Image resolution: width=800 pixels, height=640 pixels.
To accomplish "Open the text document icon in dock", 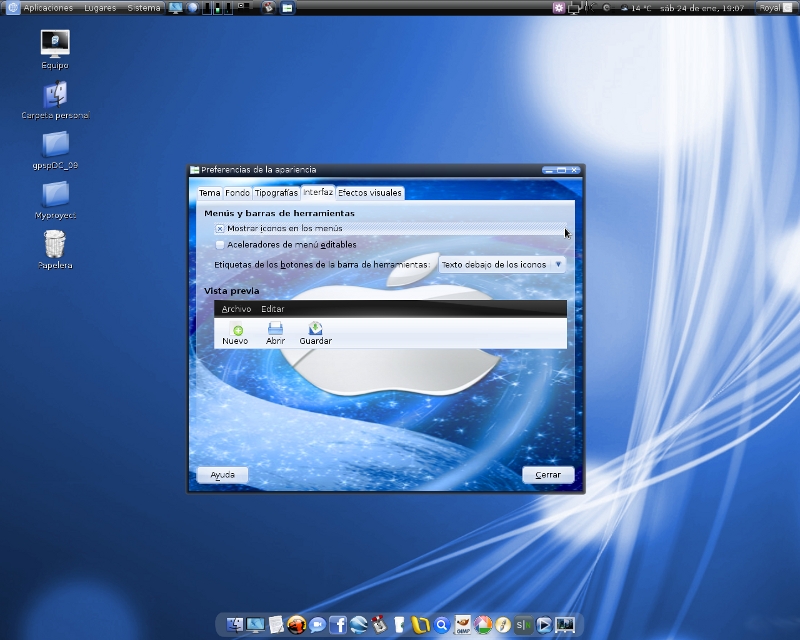I will 276,625.
